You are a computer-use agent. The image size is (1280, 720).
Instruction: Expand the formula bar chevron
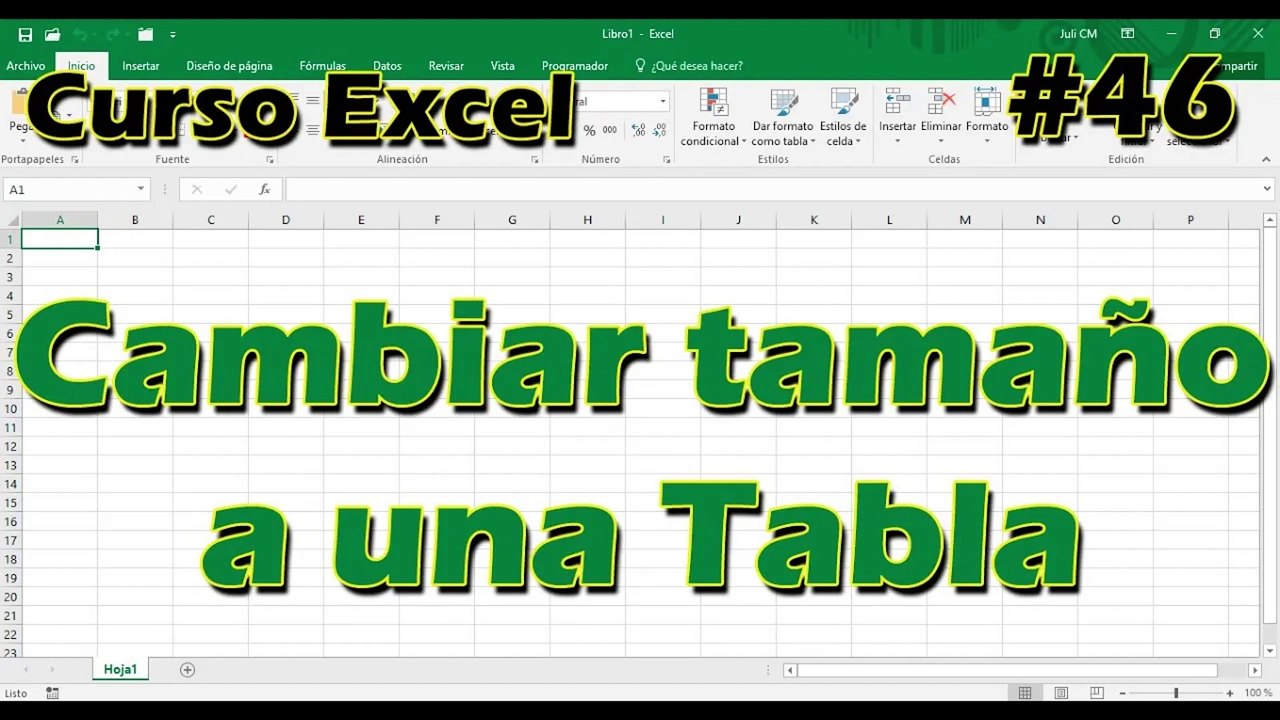coord(1267,189)
